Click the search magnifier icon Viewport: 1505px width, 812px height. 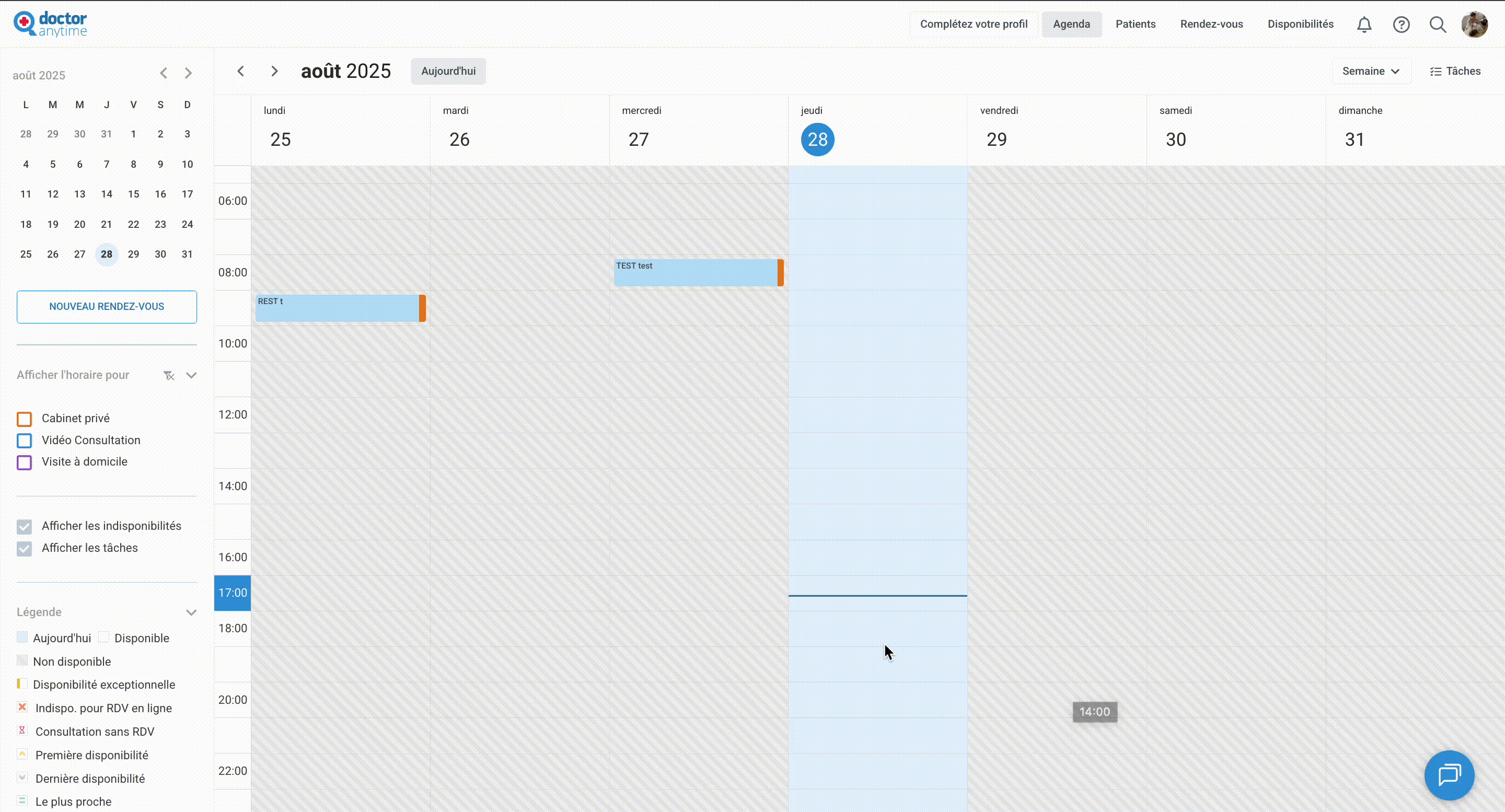[1438, 25]
